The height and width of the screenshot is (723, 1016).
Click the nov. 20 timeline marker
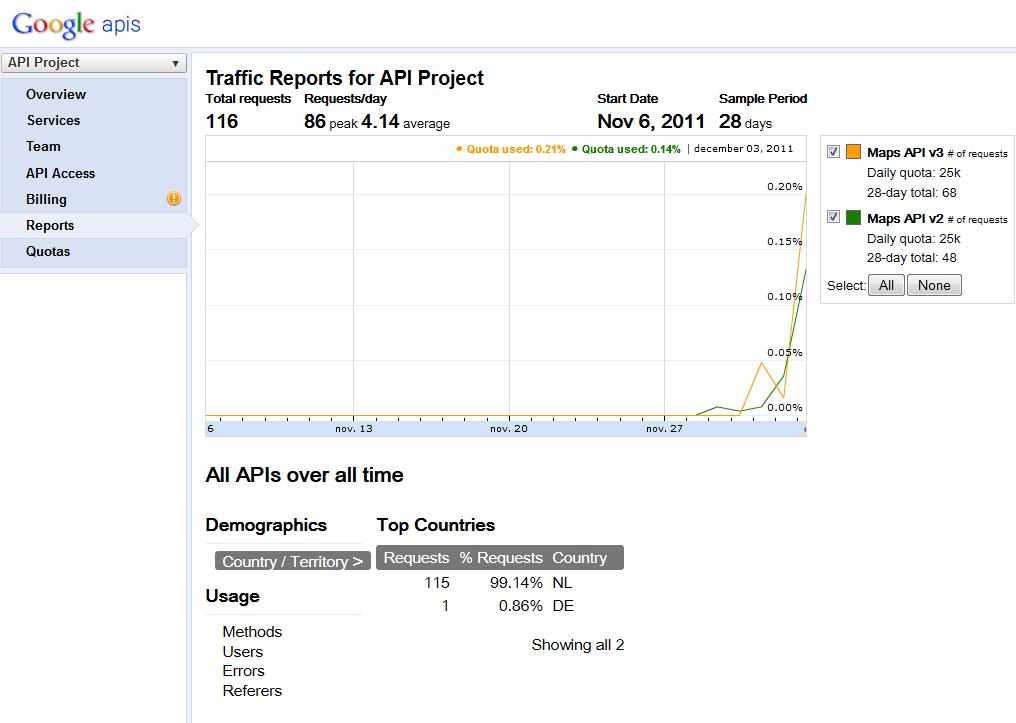point(509,429)
